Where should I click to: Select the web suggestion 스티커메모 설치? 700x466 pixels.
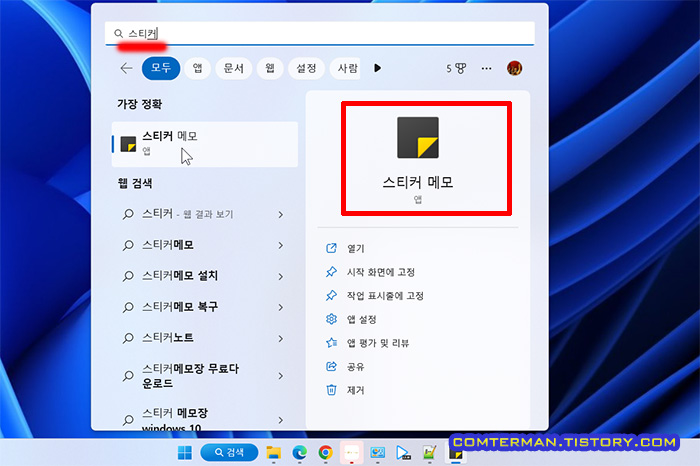tap(180, 276)
